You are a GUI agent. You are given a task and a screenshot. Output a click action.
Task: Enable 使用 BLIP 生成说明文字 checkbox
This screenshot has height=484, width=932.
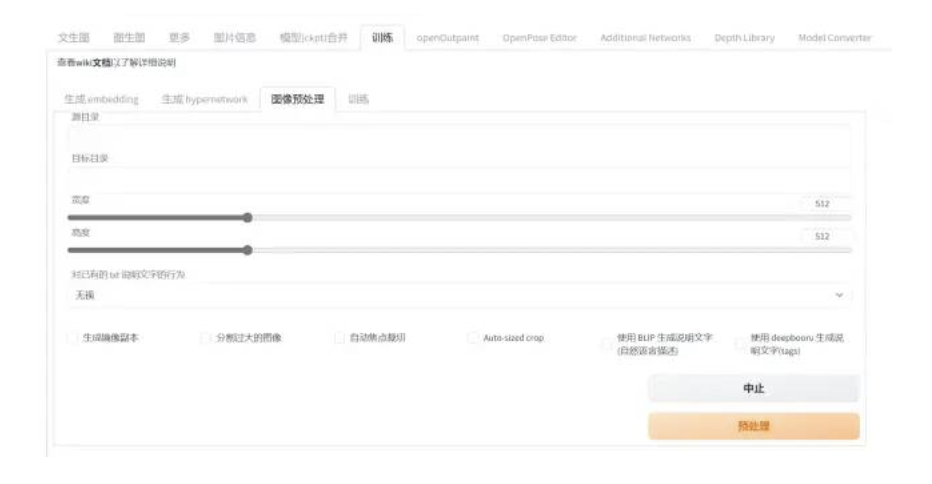[606, 344]
